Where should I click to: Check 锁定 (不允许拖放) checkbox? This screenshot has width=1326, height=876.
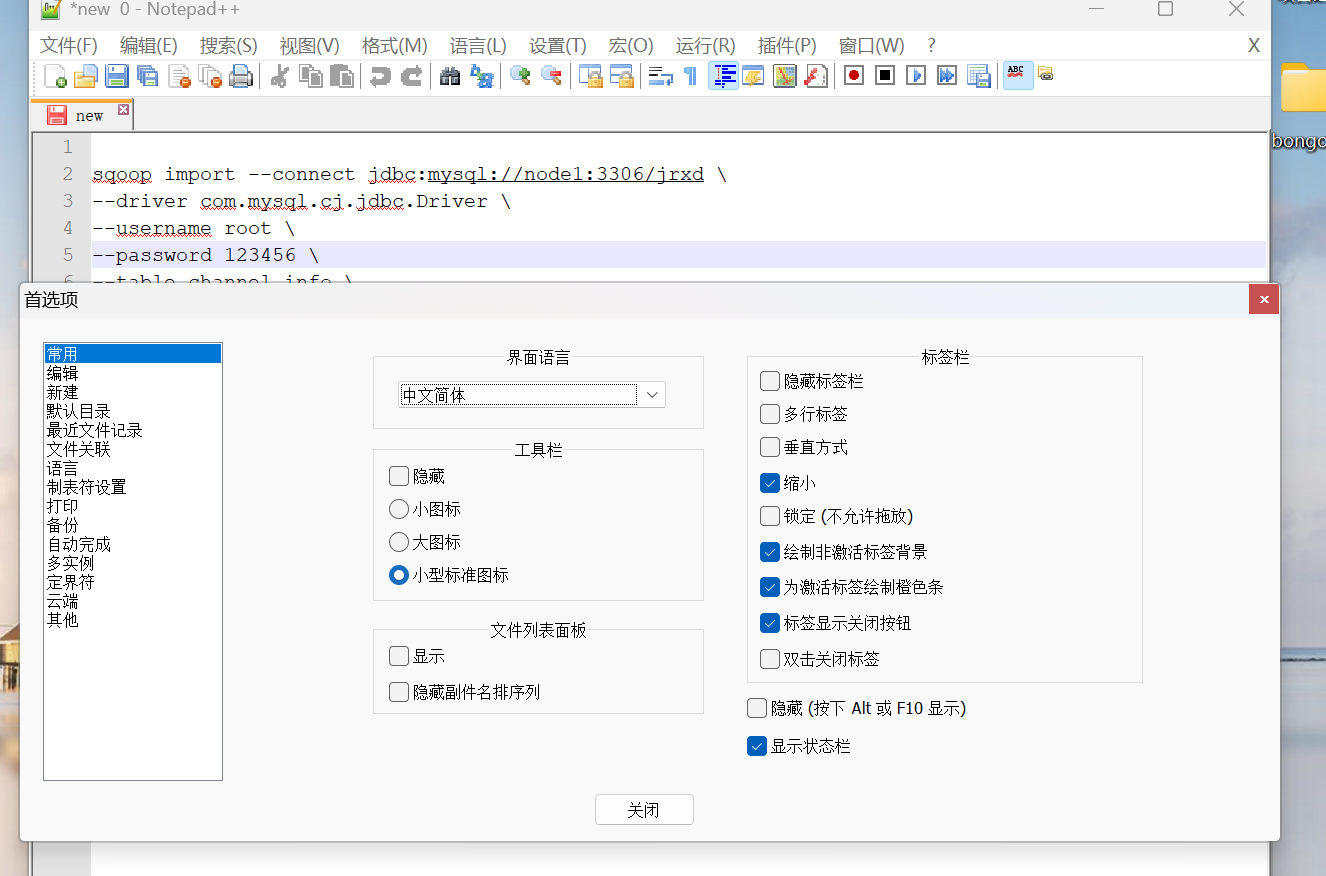(x=770, y=516)
